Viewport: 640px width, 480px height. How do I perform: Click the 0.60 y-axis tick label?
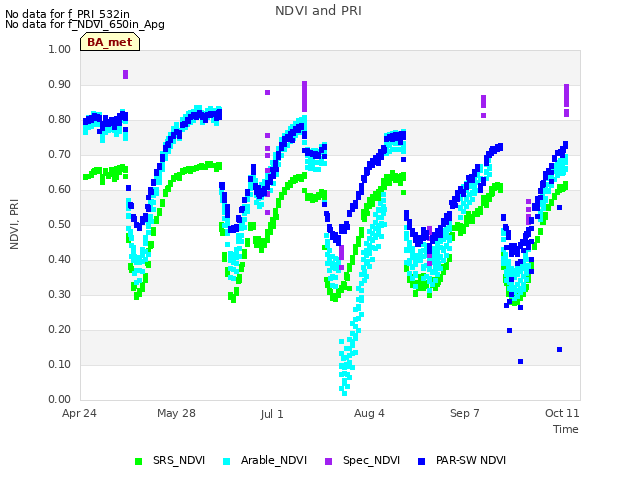[x=60, y=189]
